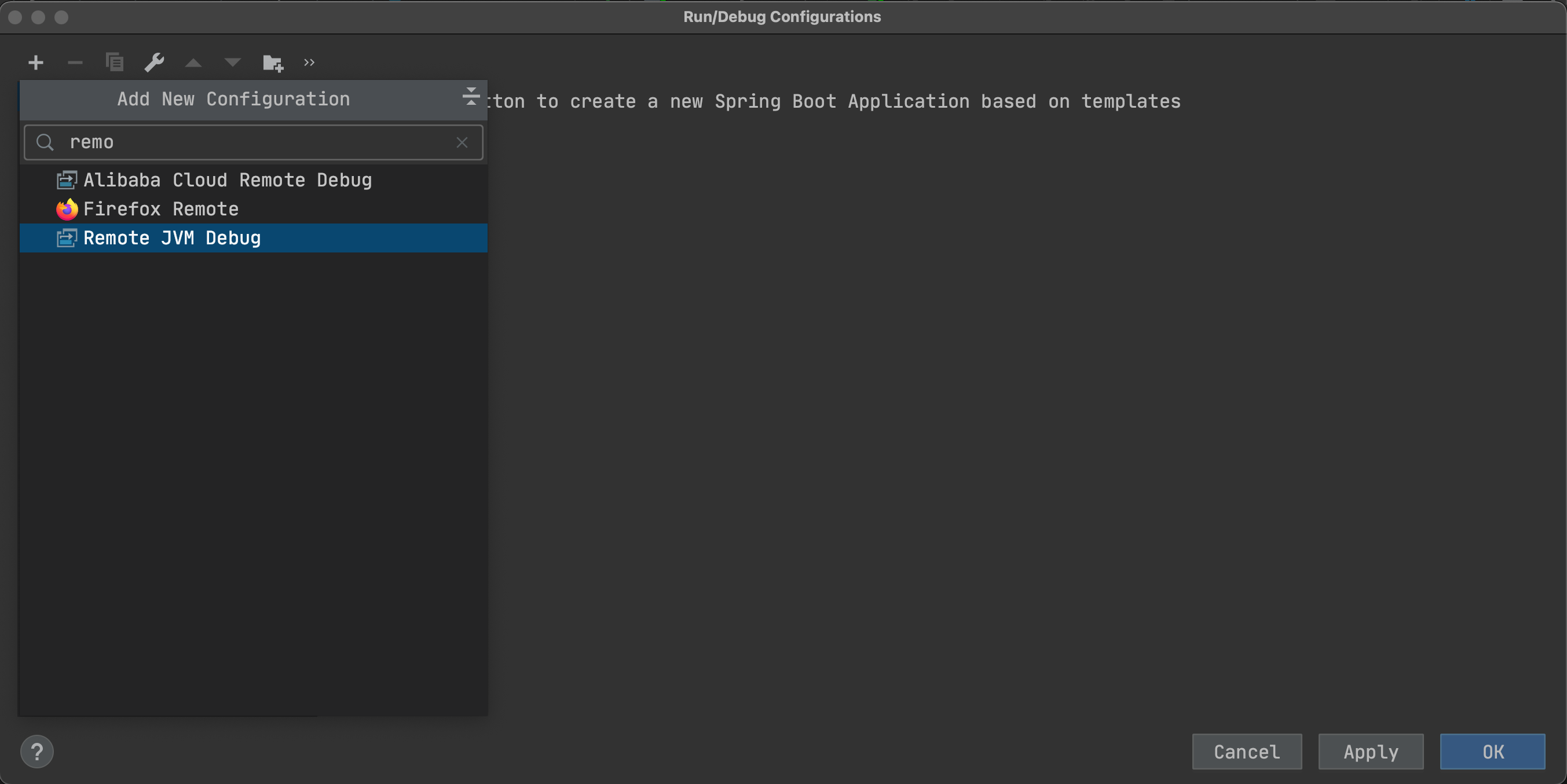Select Remote JVM Debug entry
The width and height of the screenshot is (1567, 784).
point(172,238)
